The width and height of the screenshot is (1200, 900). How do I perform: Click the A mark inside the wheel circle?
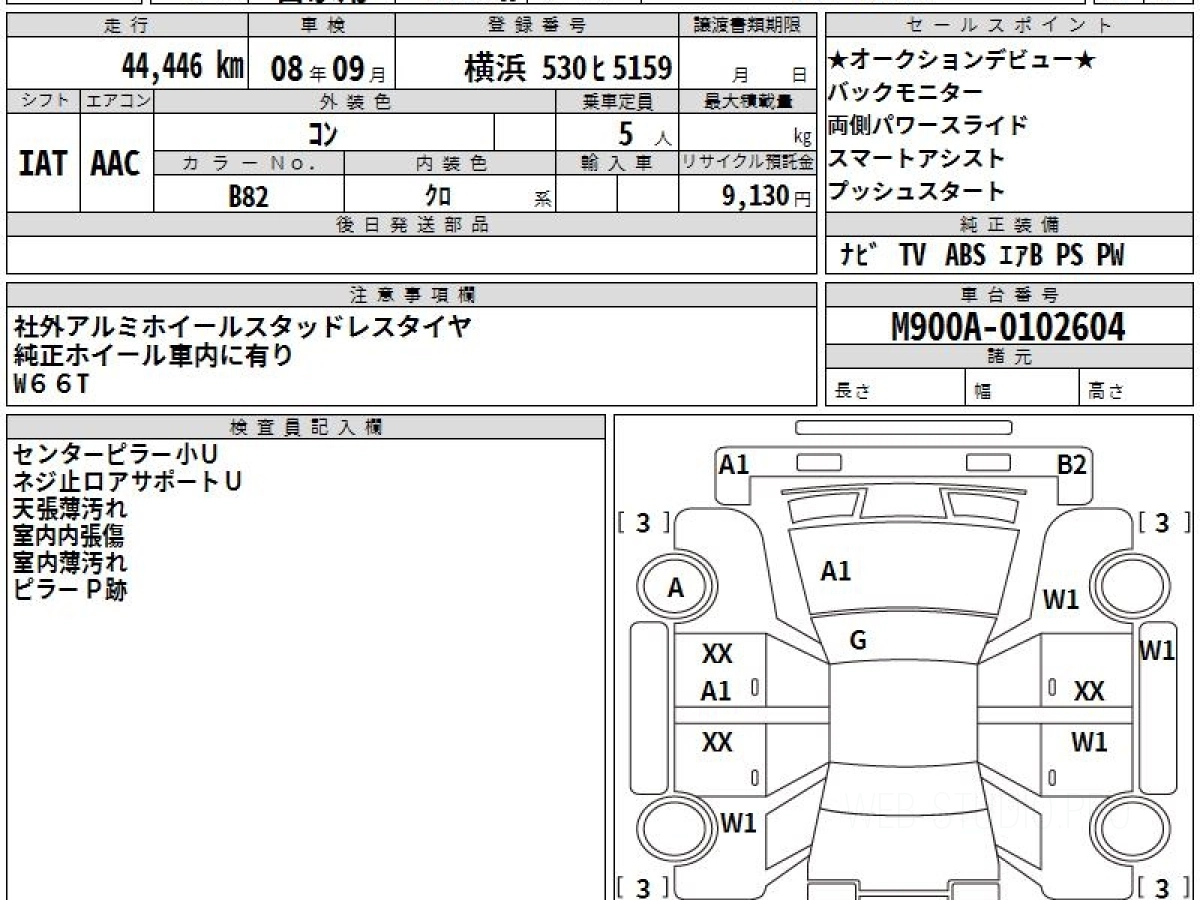[x=676, y=589]
